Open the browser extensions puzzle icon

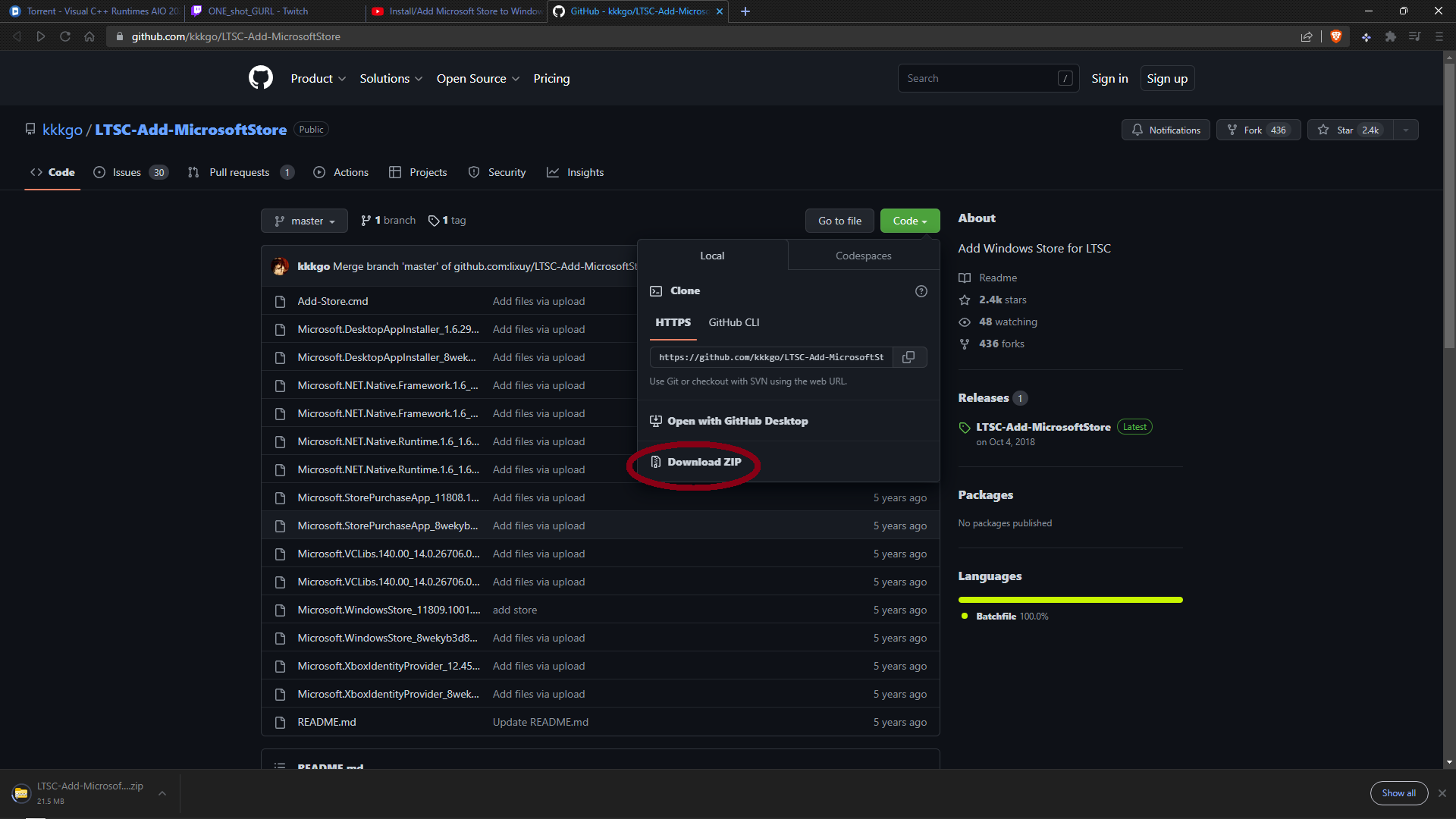click(x=1390, y=36)
